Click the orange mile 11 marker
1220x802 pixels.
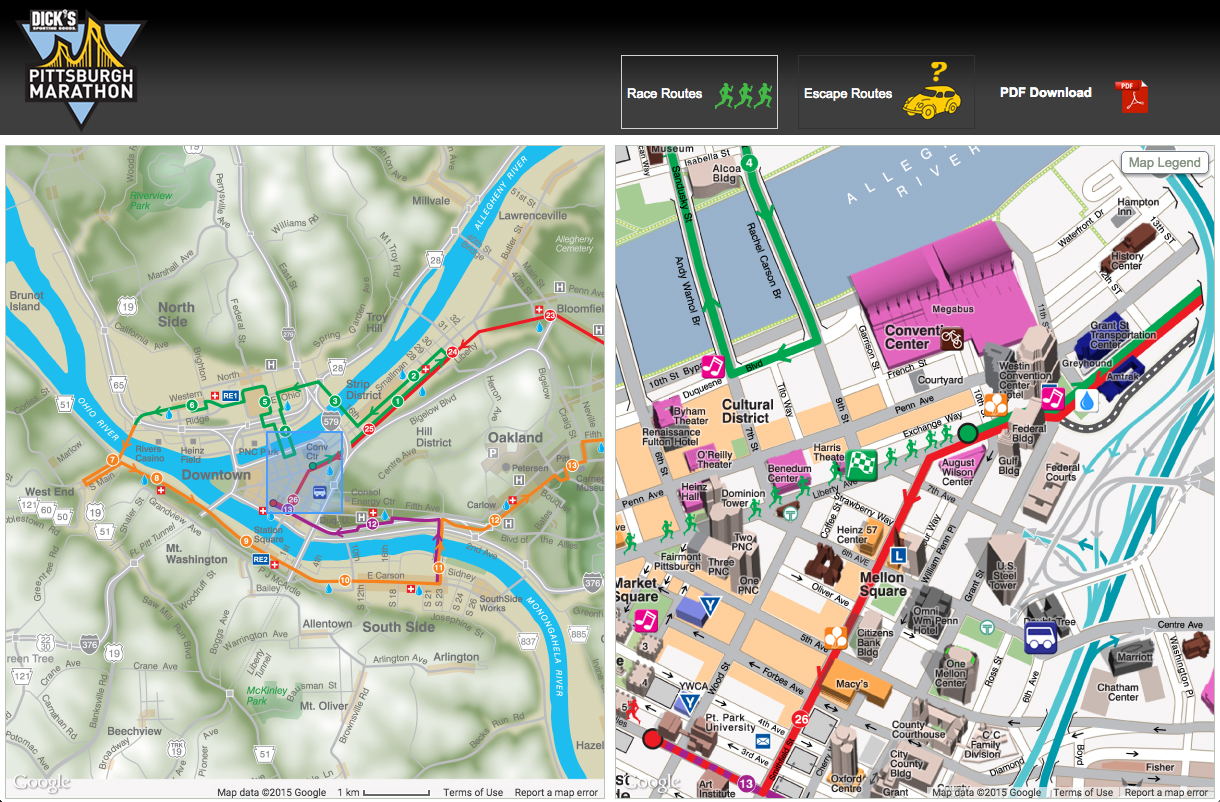(x=437, y=567)
